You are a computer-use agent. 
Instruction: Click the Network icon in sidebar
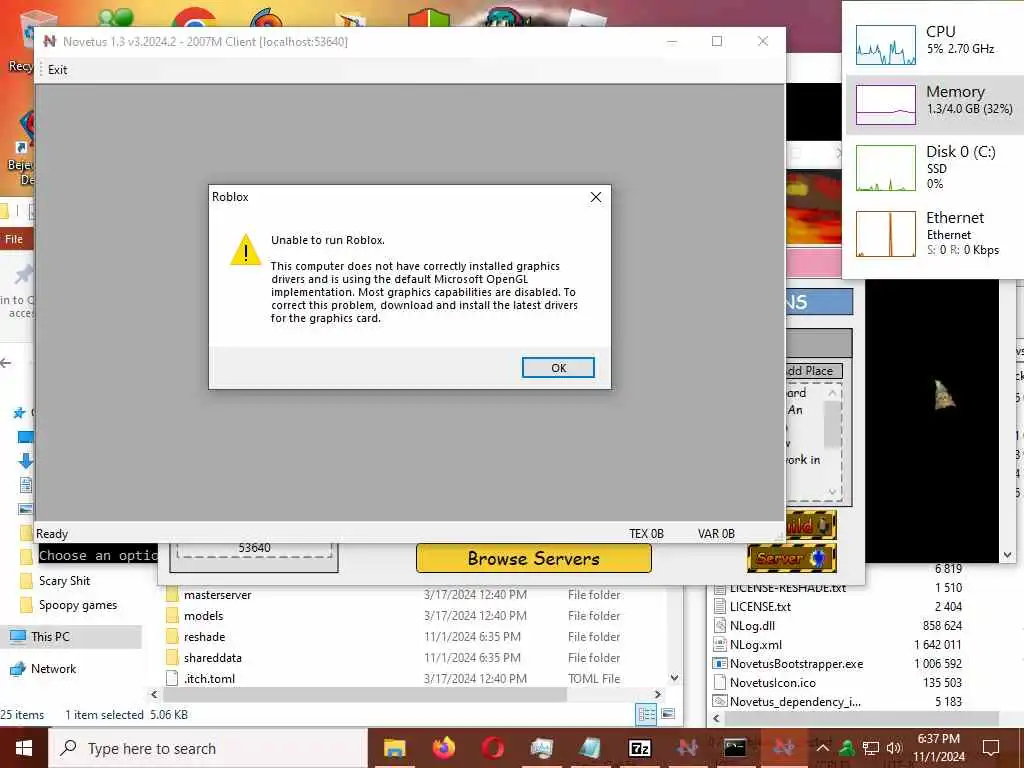(18, 669)
